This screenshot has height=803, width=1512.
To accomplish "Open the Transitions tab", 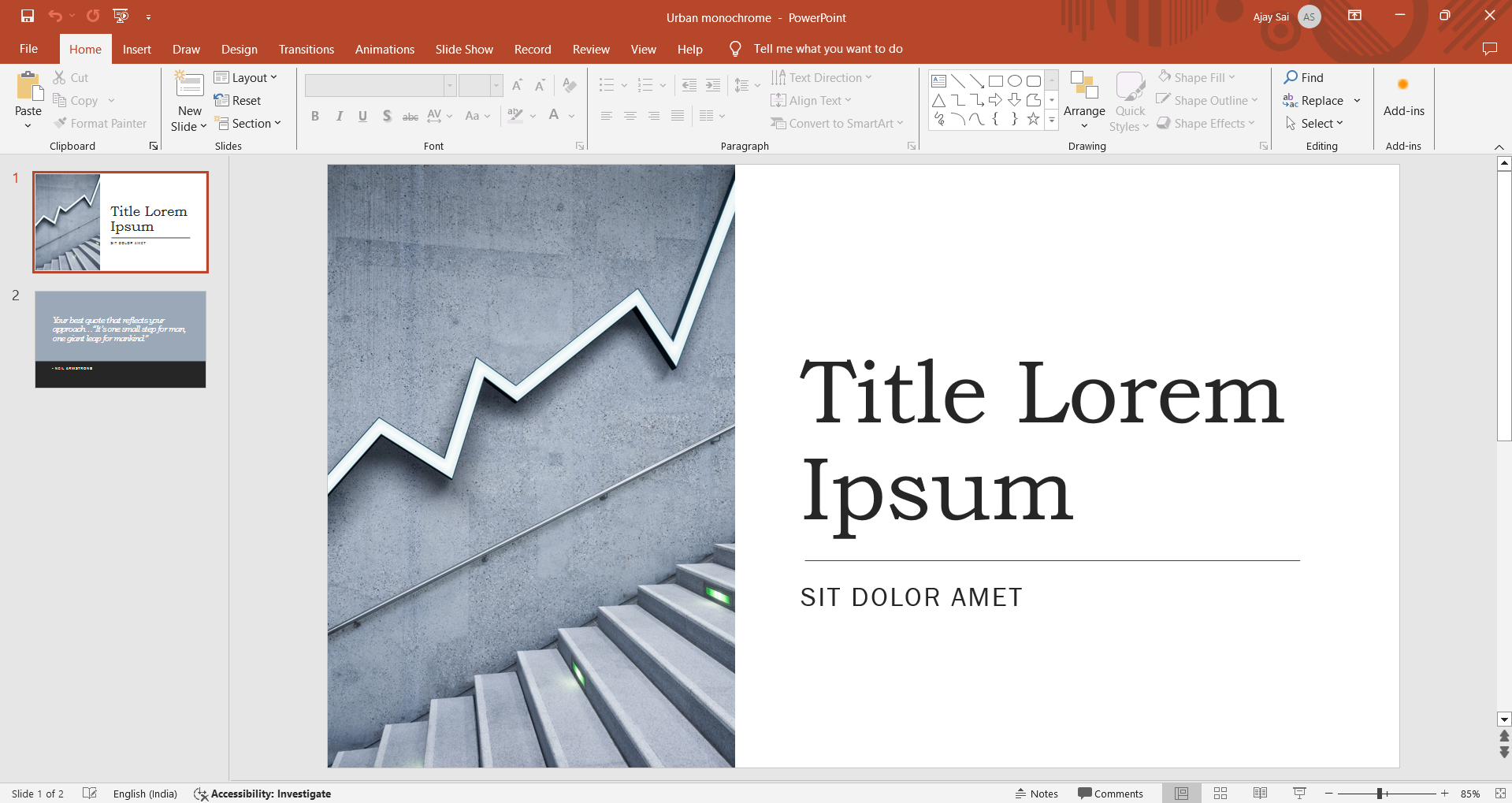I will [306, 49].
